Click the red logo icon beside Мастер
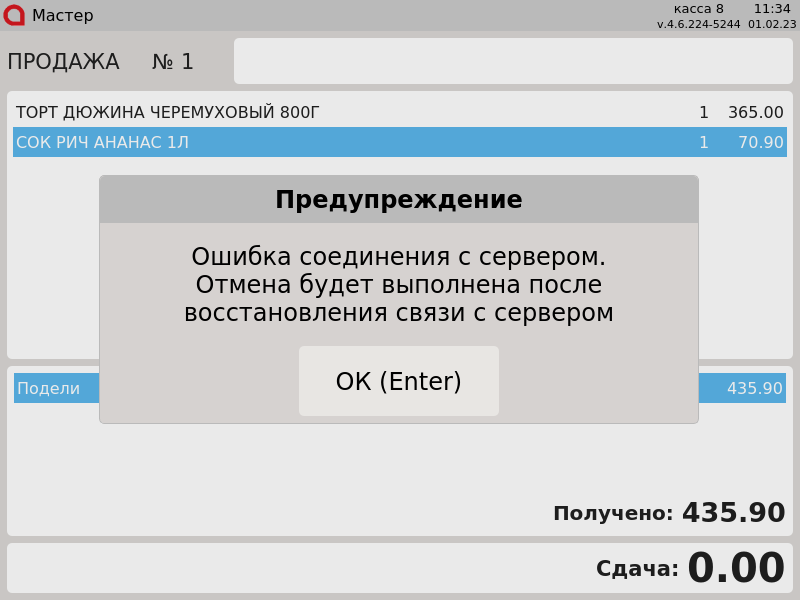This screenshot has height=600, width=800. click(14, 15)
